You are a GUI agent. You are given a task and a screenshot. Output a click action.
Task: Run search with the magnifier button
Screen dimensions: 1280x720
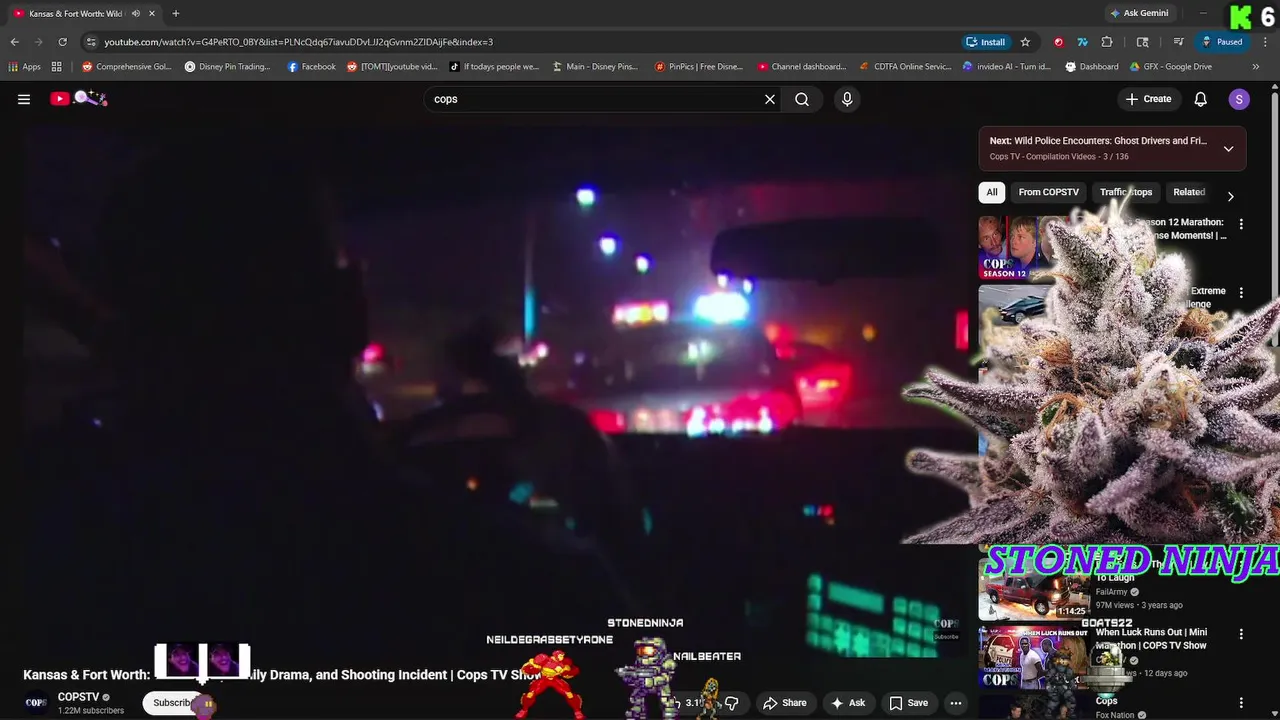coord(802,99)
